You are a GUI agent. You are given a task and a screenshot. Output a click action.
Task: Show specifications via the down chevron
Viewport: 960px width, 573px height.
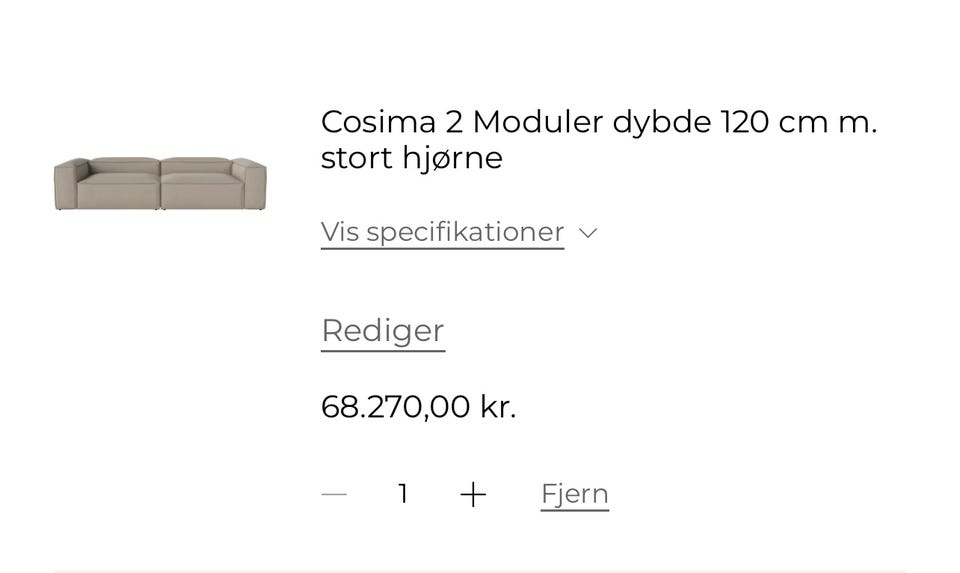(588, 233)
